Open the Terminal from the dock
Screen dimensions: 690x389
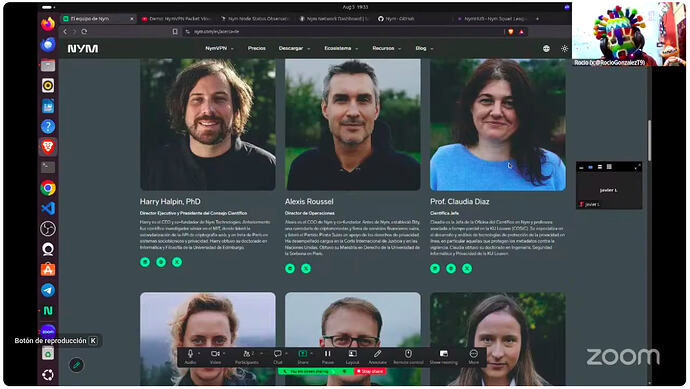[48, 167]
